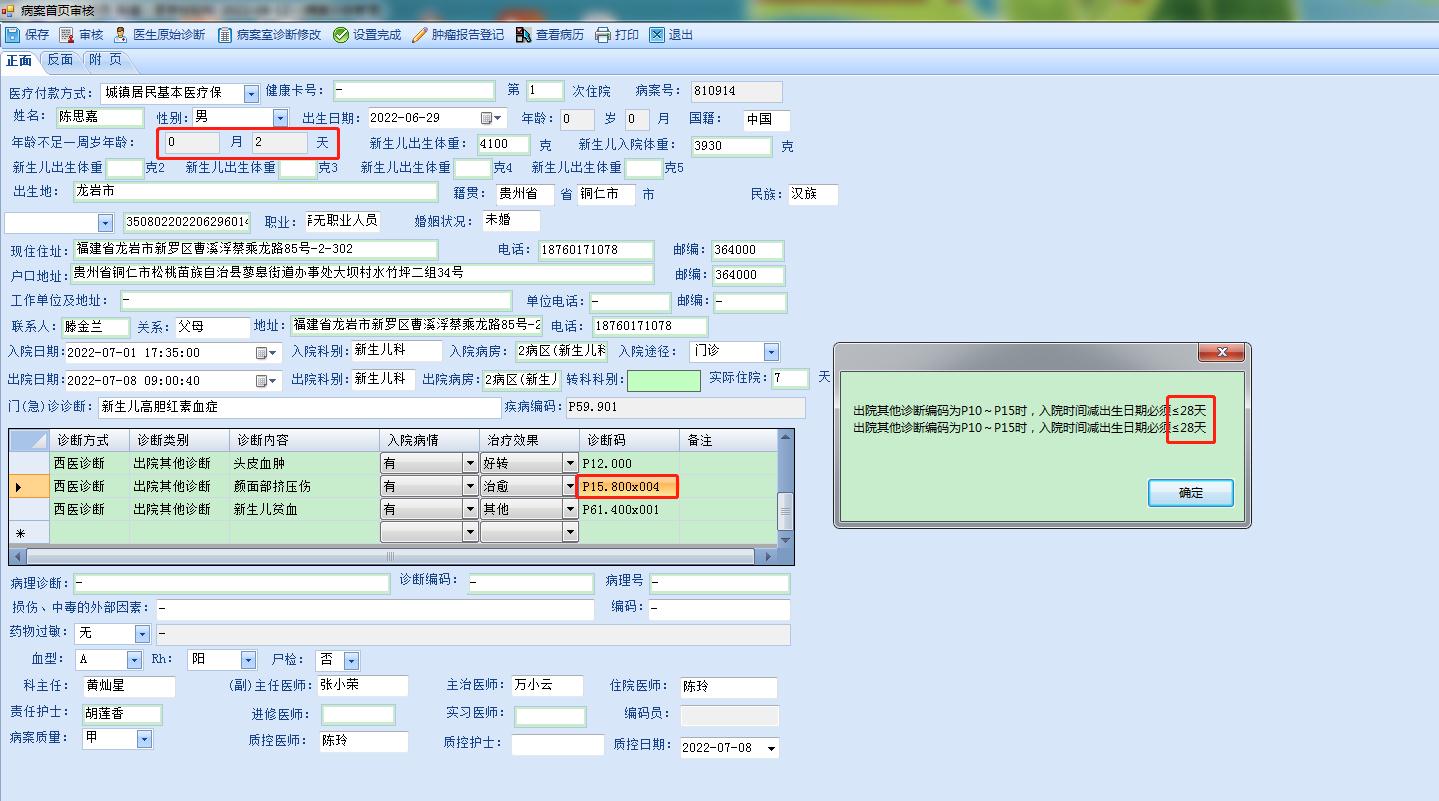
Task: Open 病案室诊断修改 in toolbar
Action: click(x=225, y=35)
